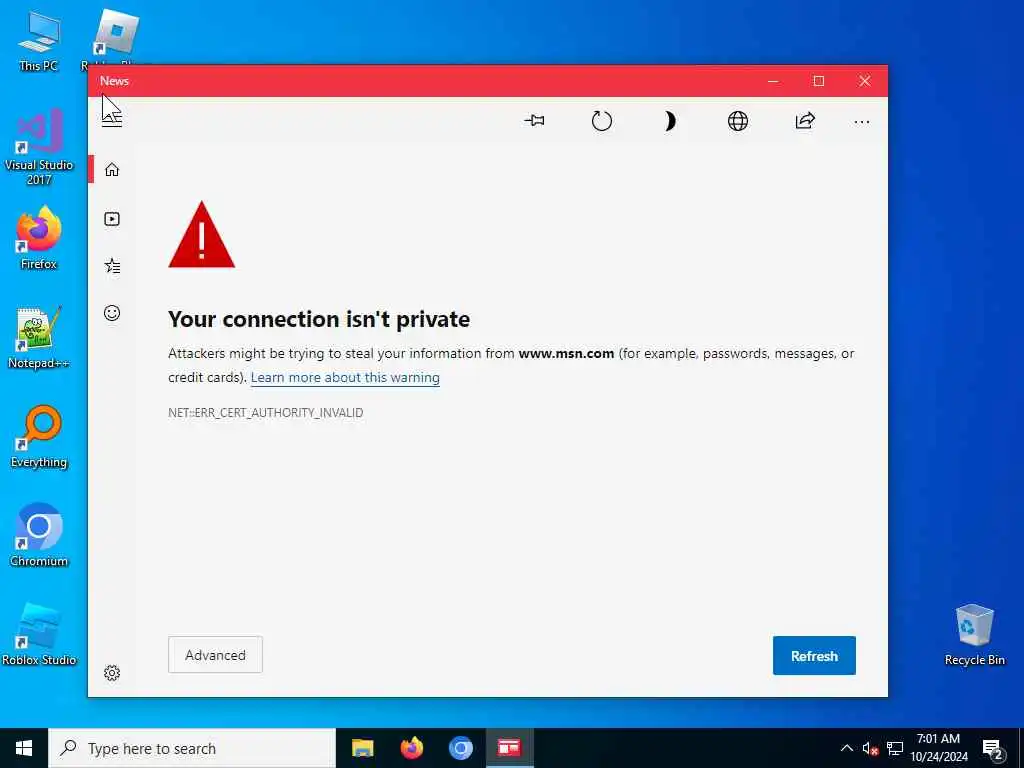Viewport: 1024px width, 768px height.
Task: Minimize the News window
Action: point(773,81)
